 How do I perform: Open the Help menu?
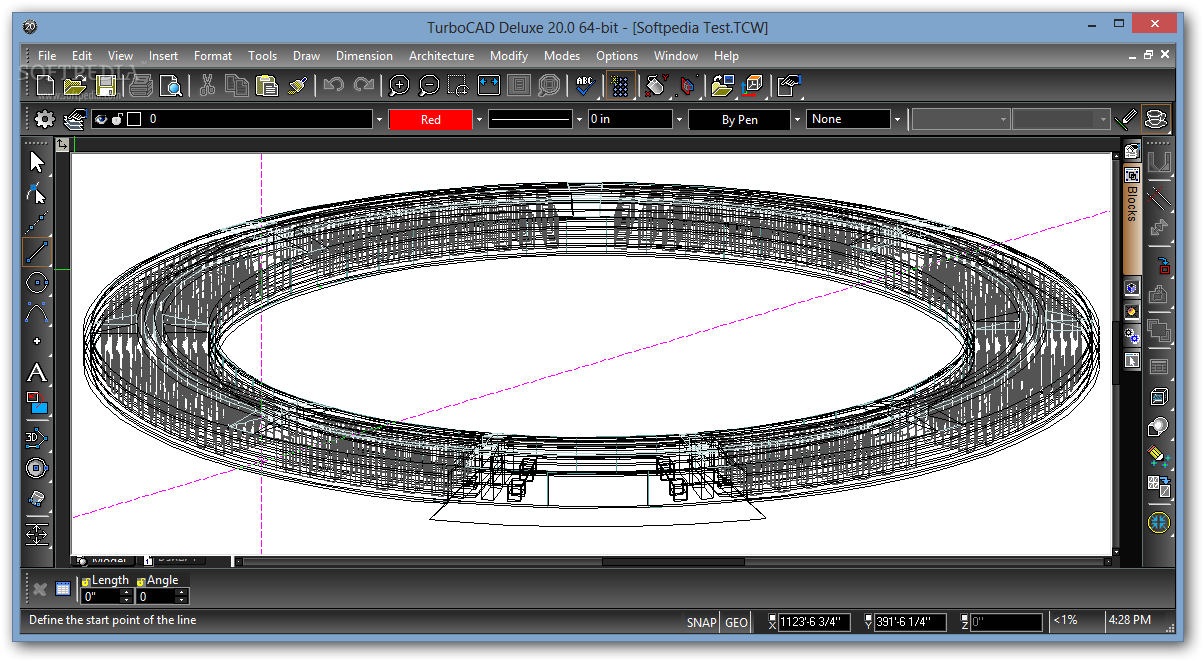pos(727,56)
